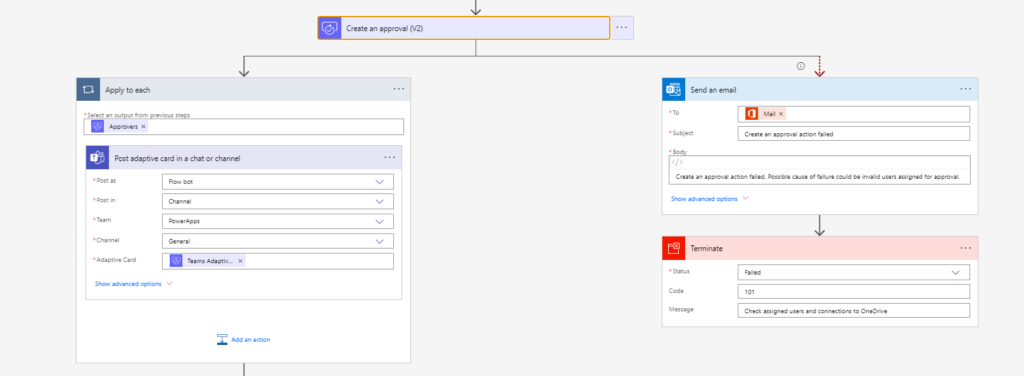The width and height of the screenshot is (1024, 376).
Task: Click the Subject input field
Action: tap(854, 134)
